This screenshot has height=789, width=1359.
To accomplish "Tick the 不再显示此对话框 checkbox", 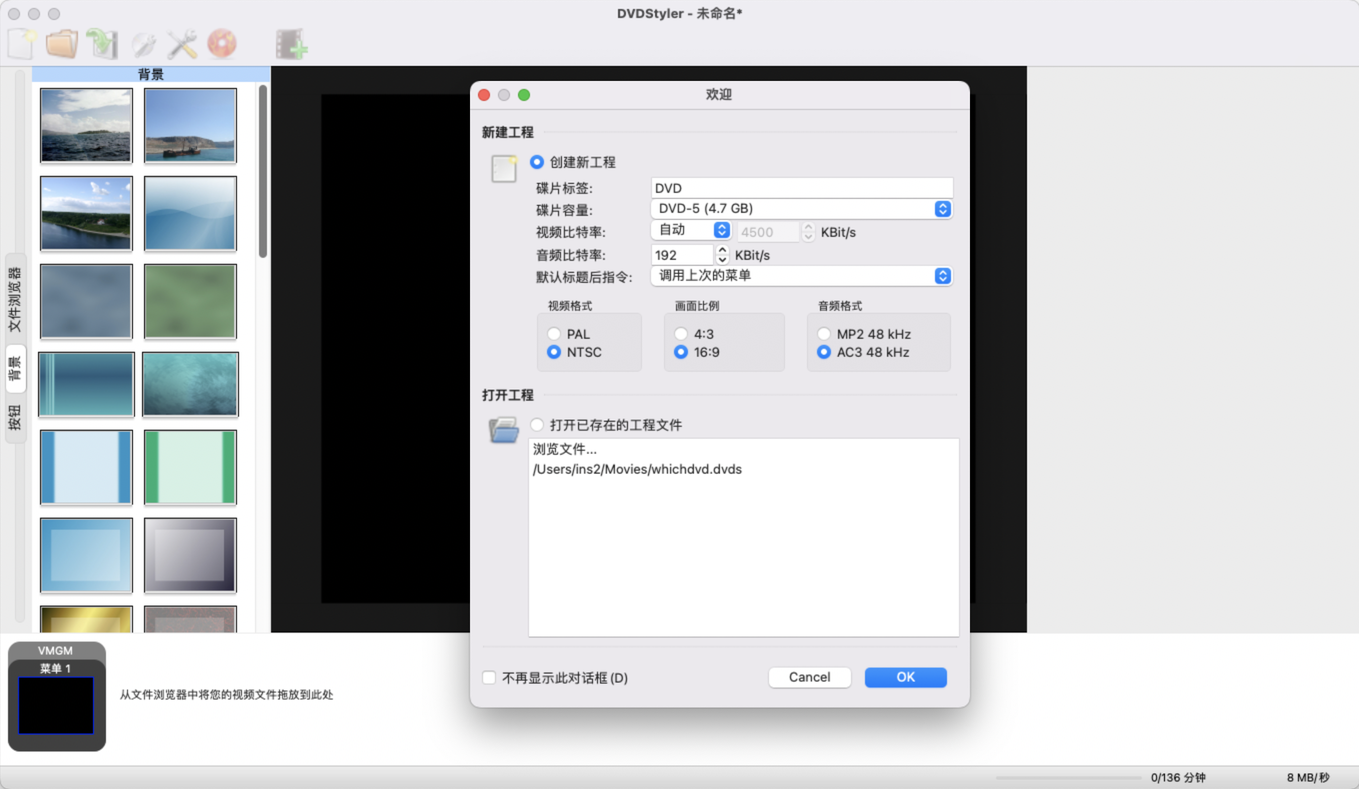I will (489, 678).
